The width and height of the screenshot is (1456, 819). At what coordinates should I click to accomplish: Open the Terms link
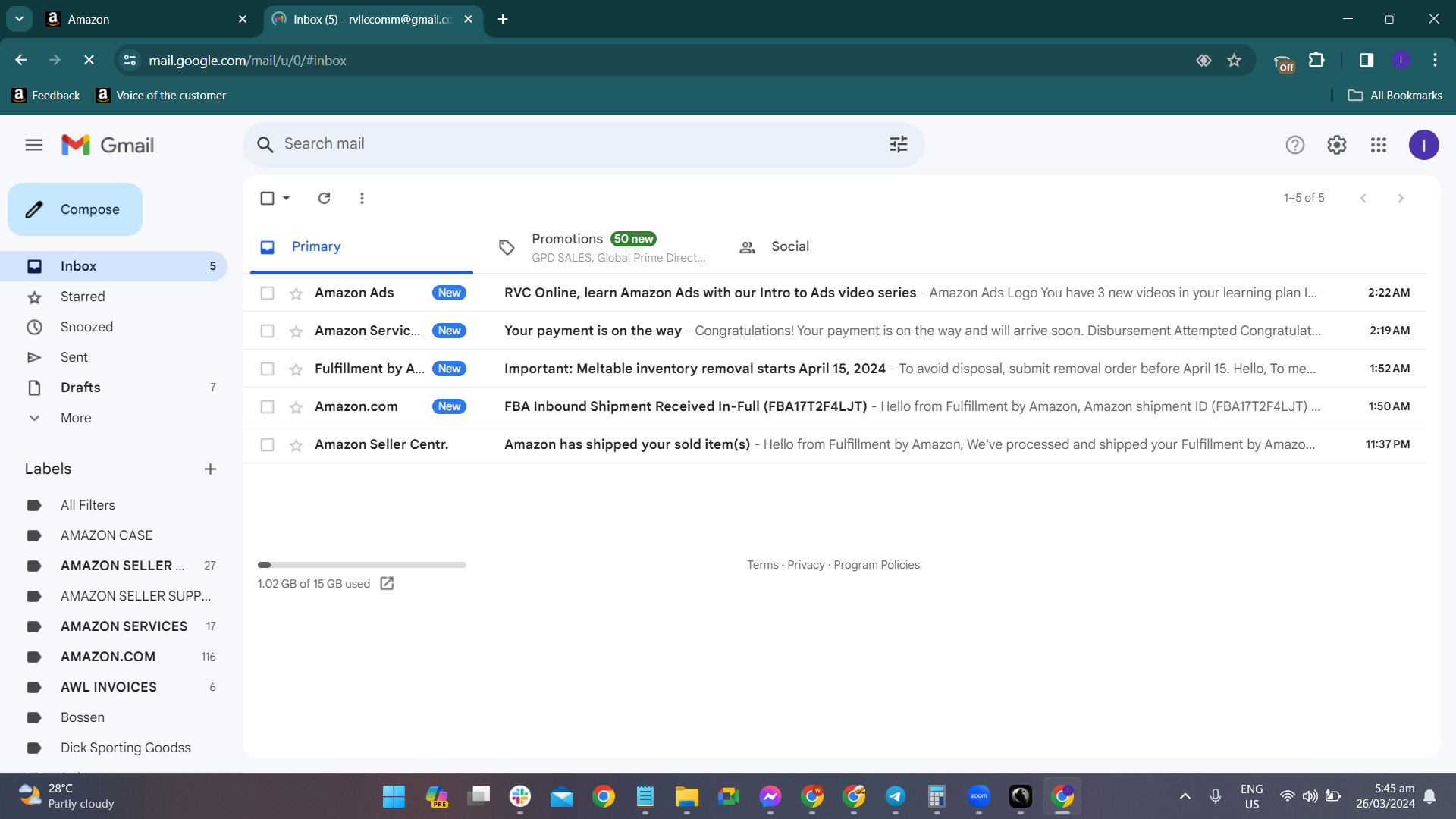click(x=762, y=565)
